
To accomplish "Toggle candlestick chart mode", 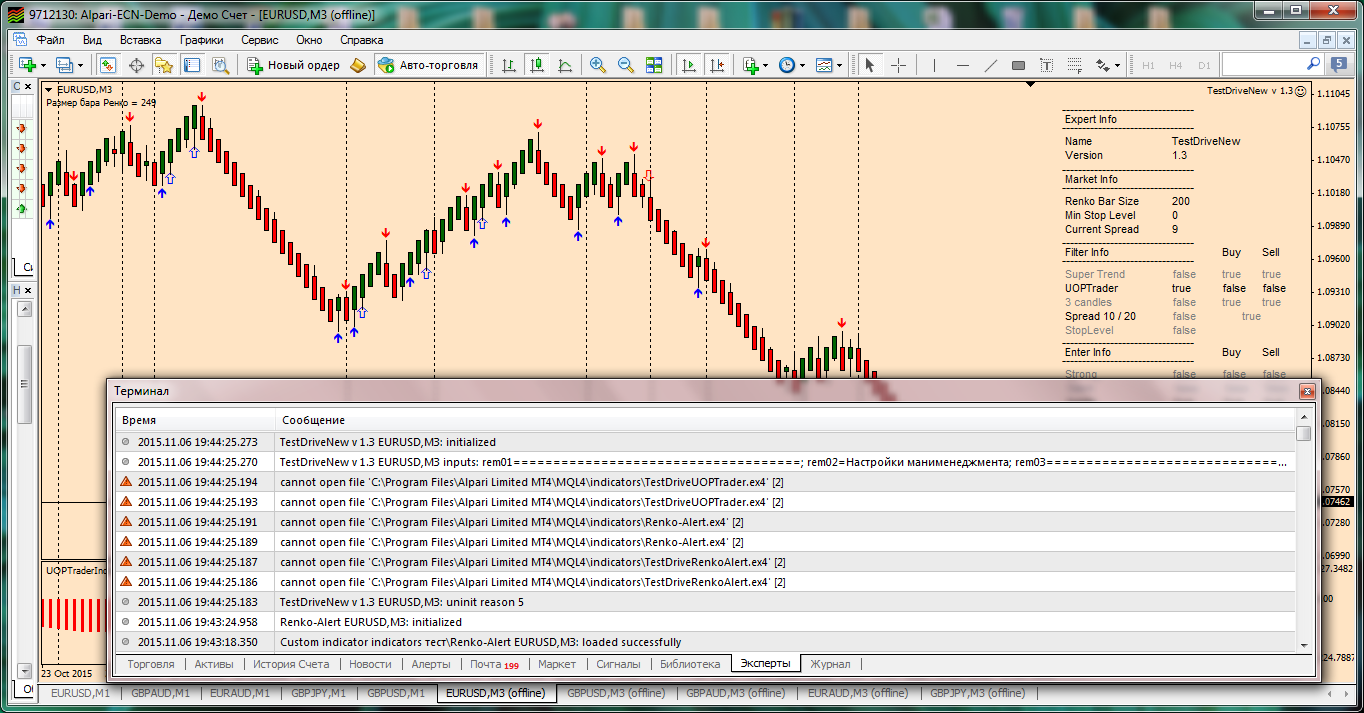I will pos(537,65).
